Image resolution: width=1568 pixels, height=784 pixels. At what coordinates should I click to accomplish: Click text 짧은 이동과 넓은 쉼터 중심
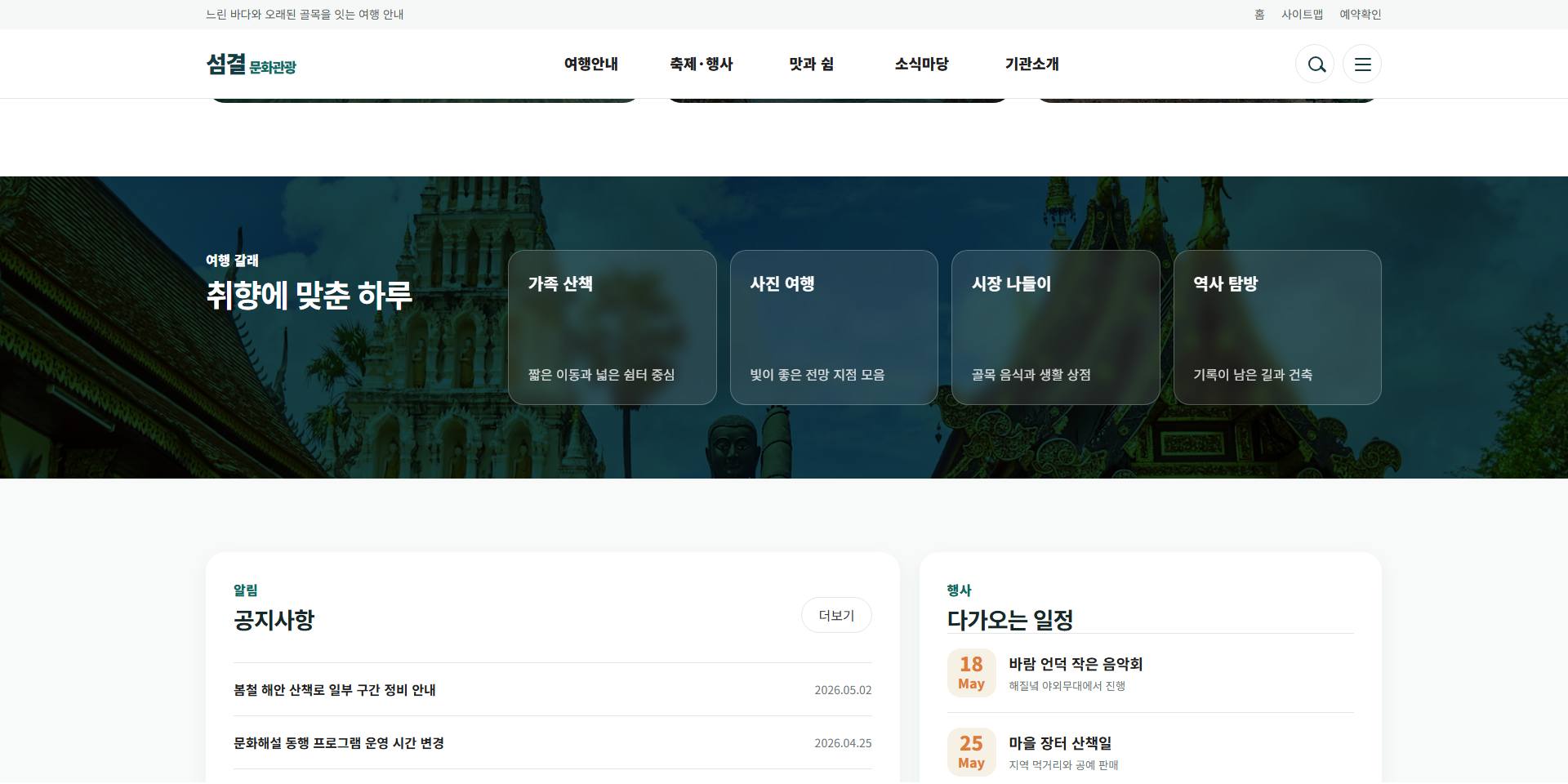pos(601,375)
